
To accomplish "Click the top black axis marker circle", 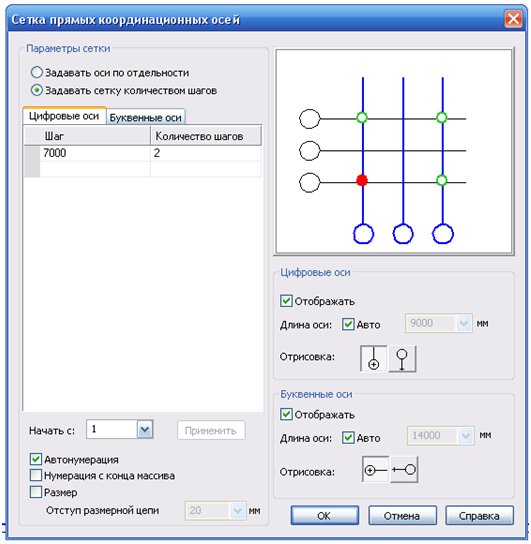I will 309,119.
